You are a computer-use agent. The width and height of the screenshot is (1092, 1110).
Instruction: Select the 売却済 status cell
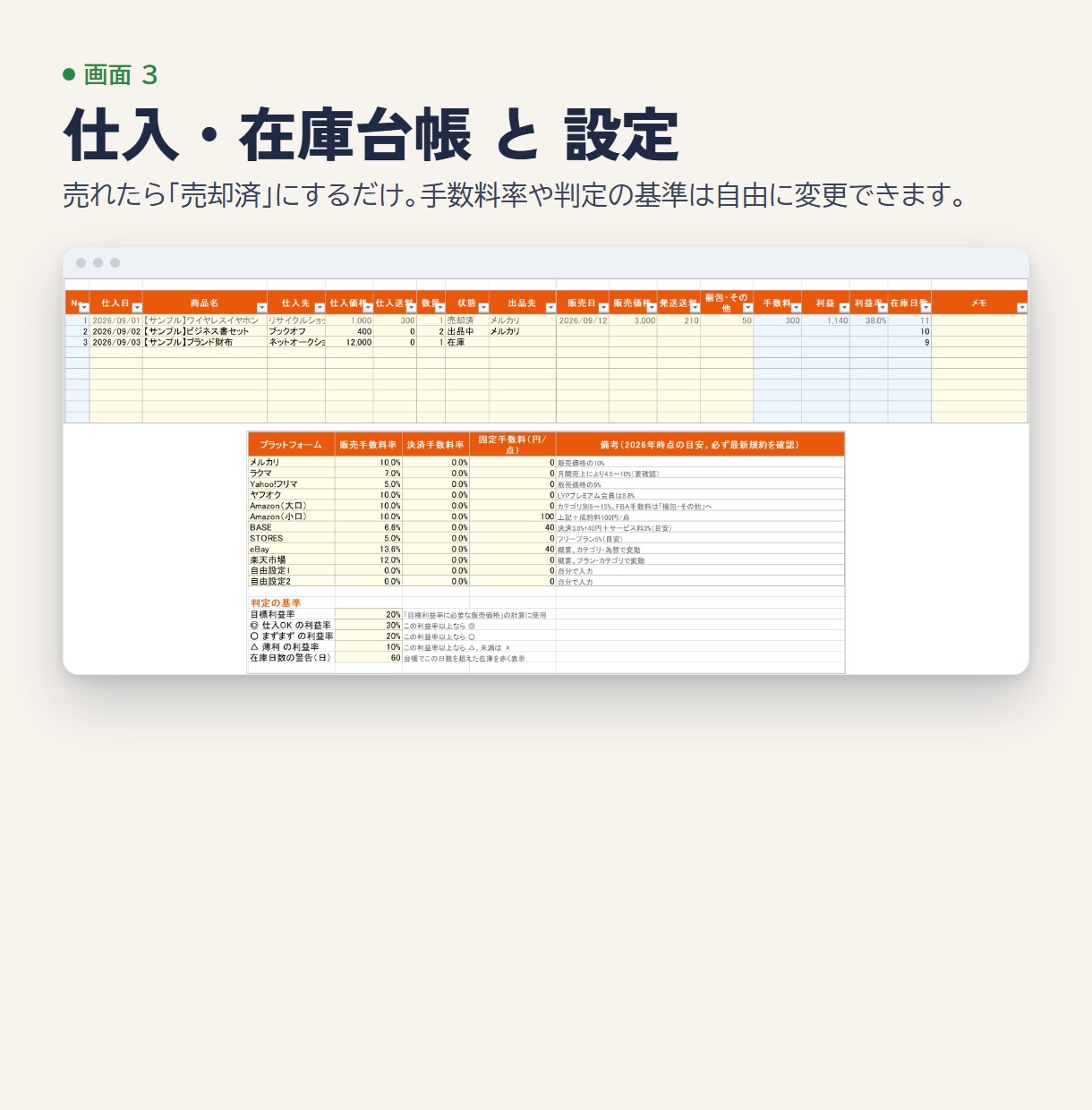467,320
